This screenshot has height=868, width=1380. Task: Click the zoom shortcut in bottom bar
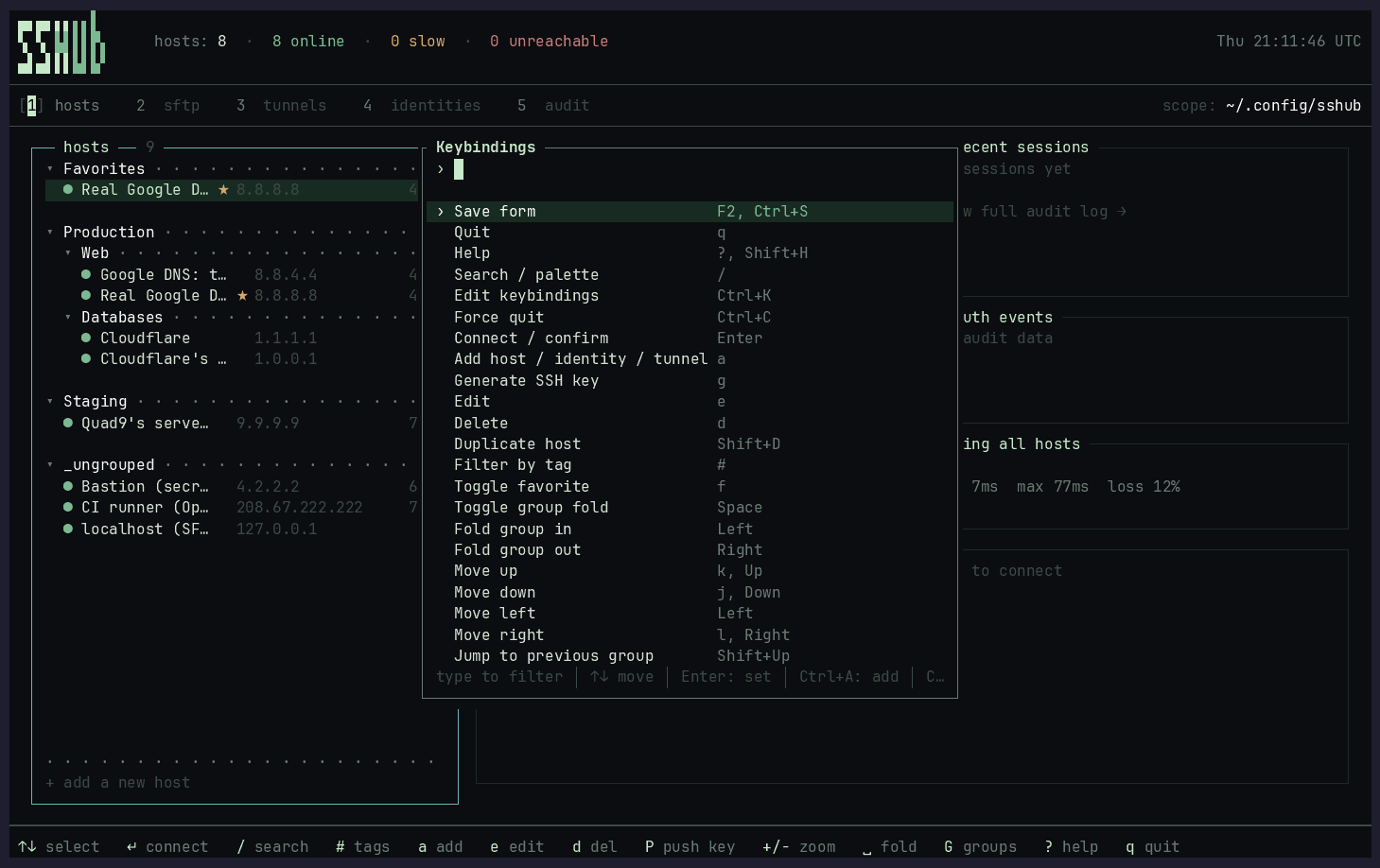pyautogui.click(x=799, y=847)
